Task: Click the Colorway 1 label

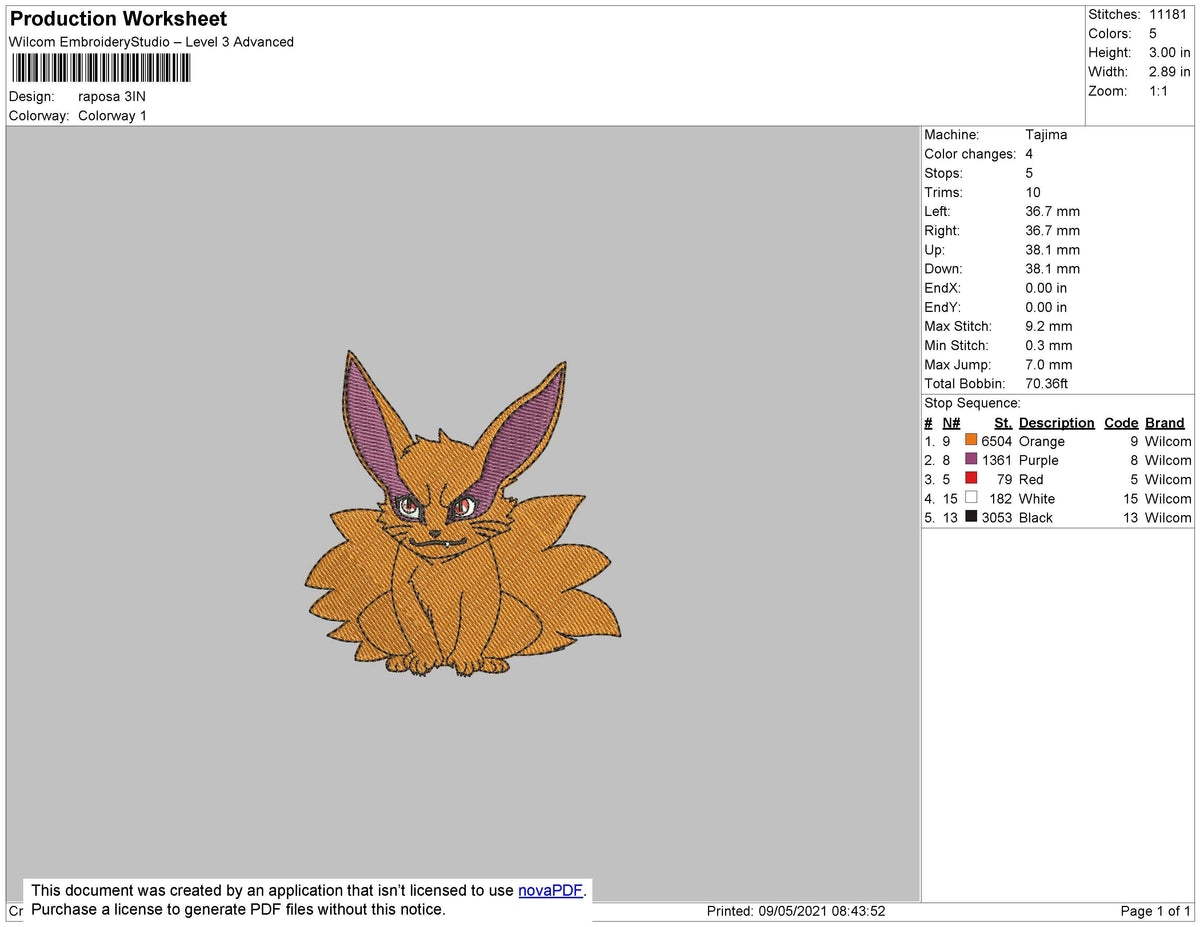Action: coord(112,115)
